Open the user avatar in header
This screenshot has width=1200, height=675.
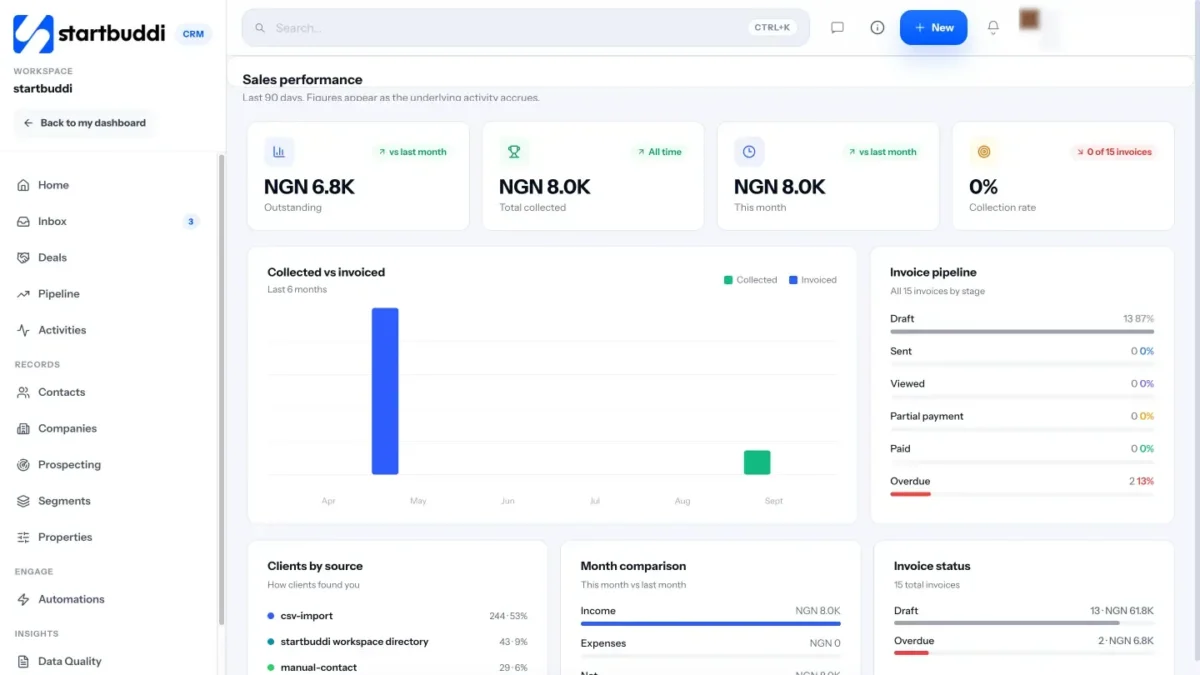(1029, 20)
